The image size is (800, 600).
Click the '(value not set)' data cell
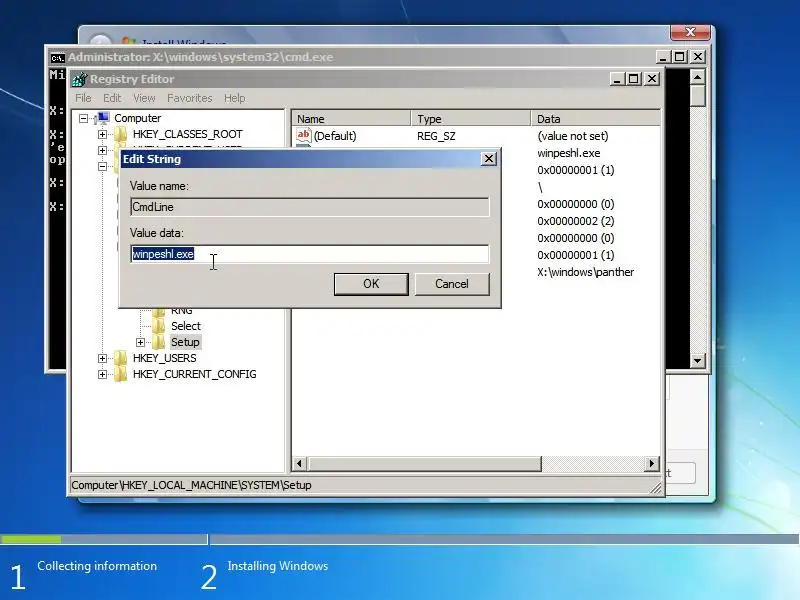572,136
